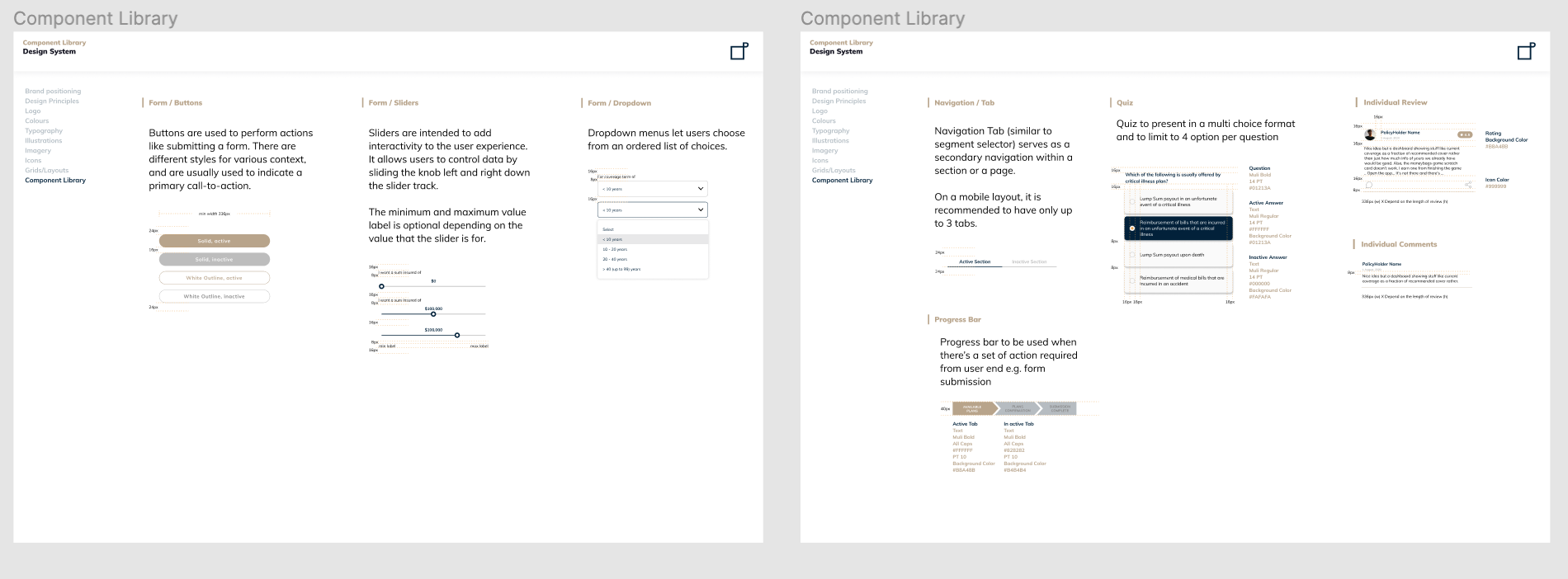This screenshot has width=1568, height=579.
Task: Open the closed '< 10 years' coverage term dropdown
Action: click(653, 189)
